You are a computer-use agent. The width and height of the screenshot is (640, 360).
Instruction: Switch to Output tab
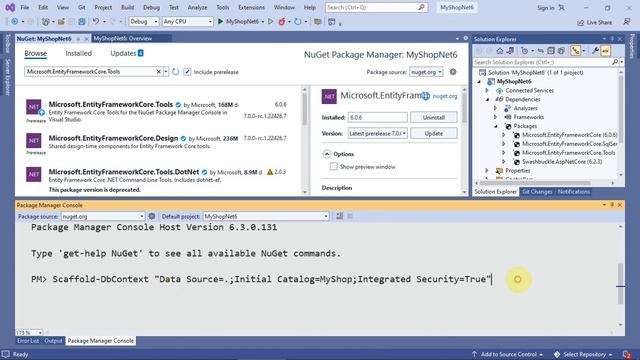tap(53, 341)
